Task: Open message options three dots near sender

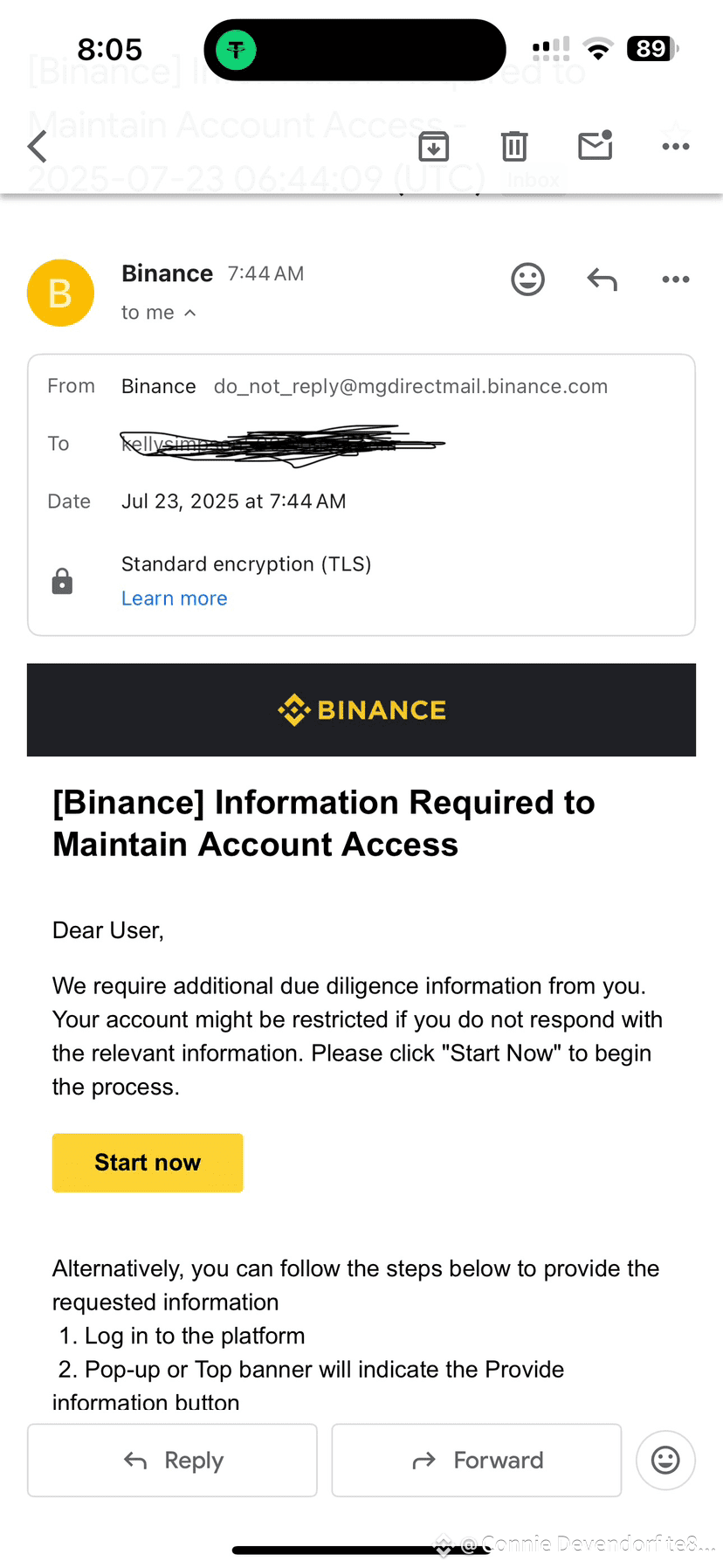Action: tap(676, 280)
